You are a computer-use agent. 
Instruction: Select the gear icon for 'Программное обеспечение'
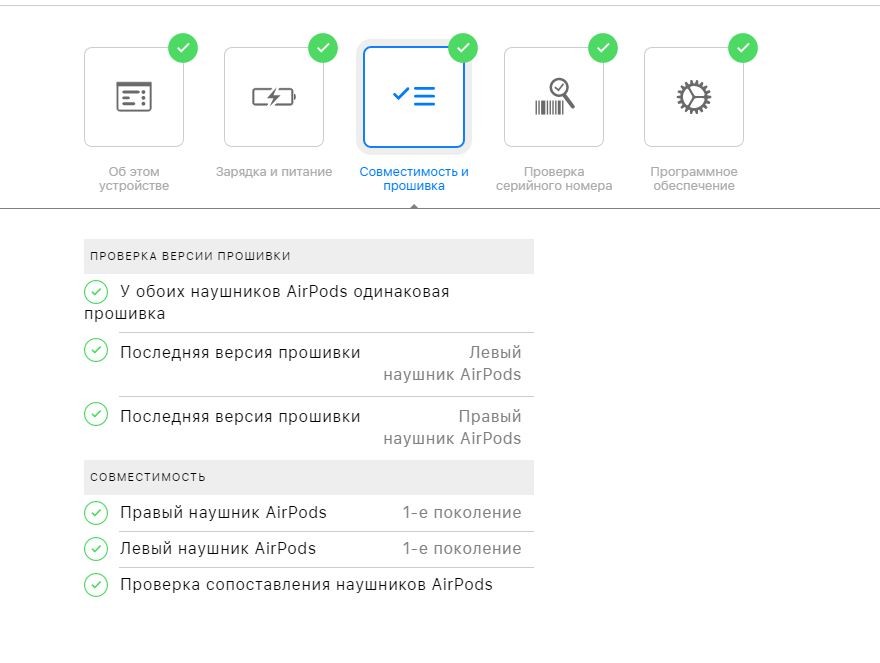pyautogui.click(x=694, y=96)
